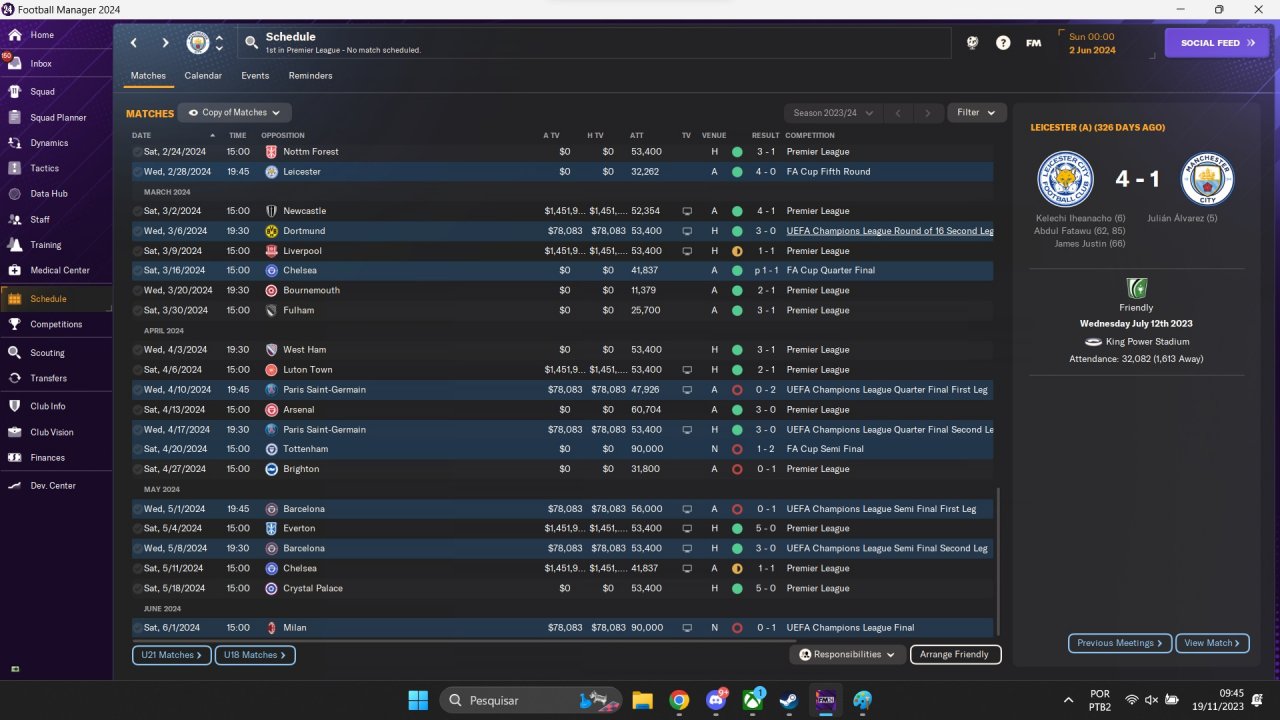
Task: Select the Everton match row marker
Action: [x=137, y=528]
